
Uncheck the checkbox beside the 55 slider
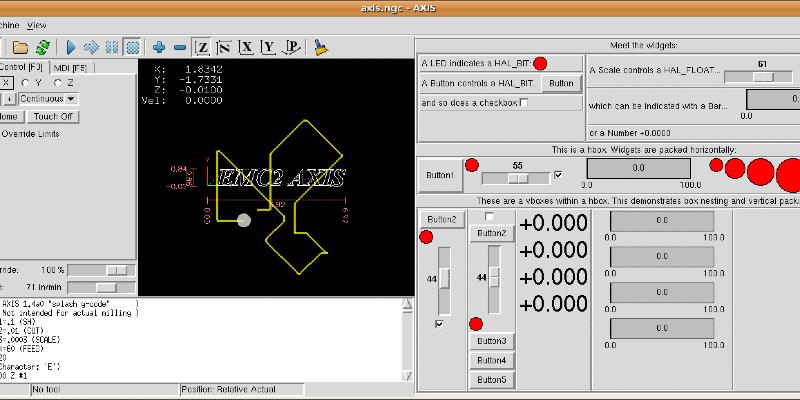click(559, 175)
